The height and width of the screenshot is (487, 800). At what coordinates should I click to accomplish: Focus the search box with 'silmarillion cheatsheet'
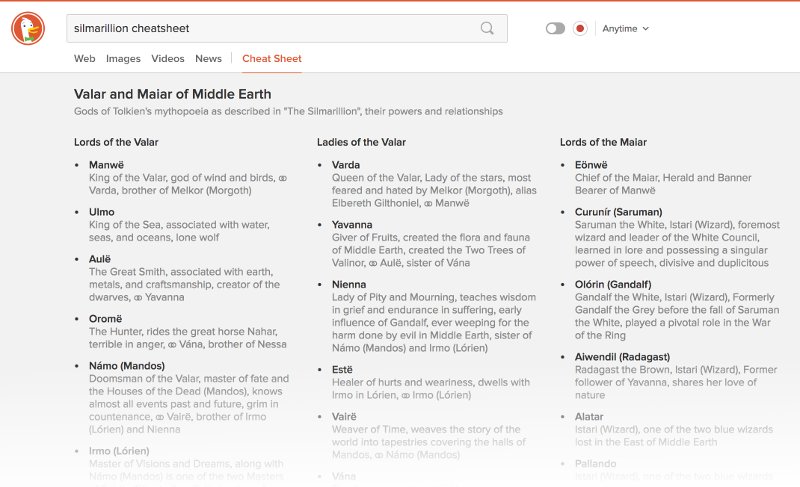(287, 29)
